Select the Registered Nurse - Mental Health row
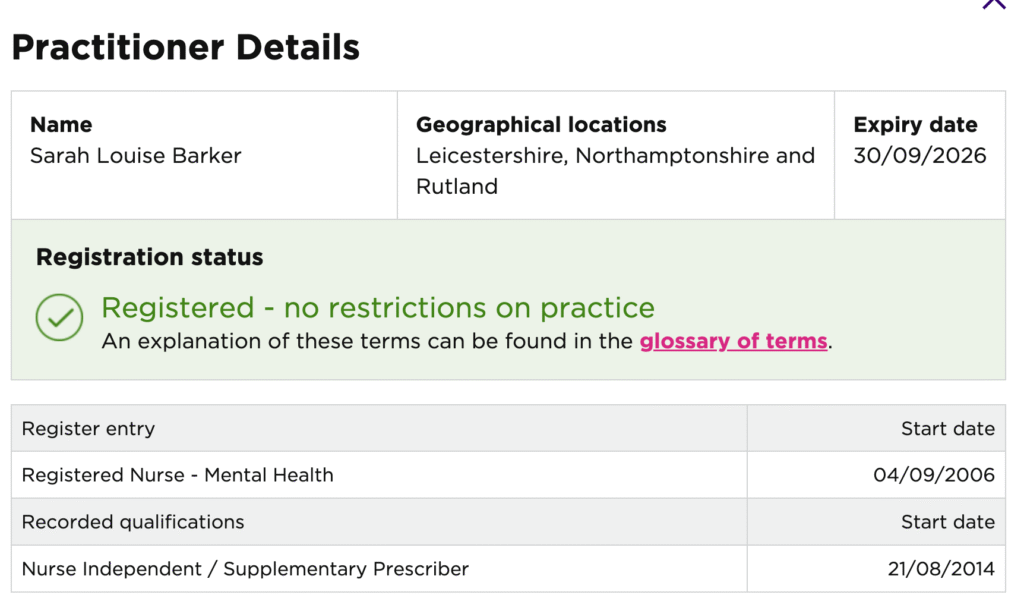This screenshot has height=598, width=1024. click(x=508, y=475)
